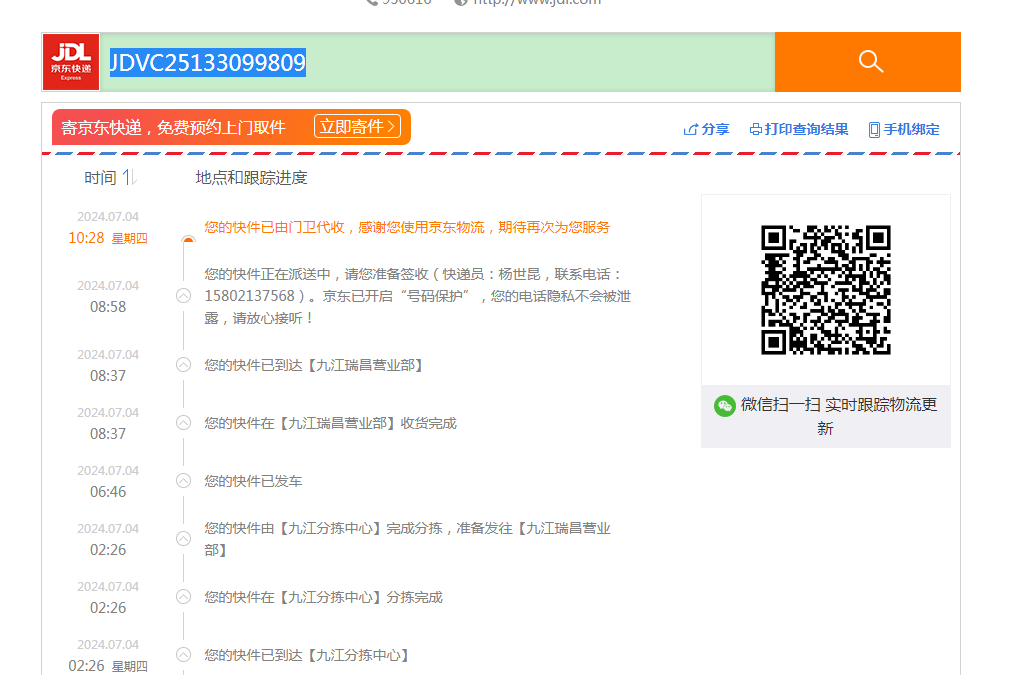Click the green WeChat icon

tap(725, 406)
